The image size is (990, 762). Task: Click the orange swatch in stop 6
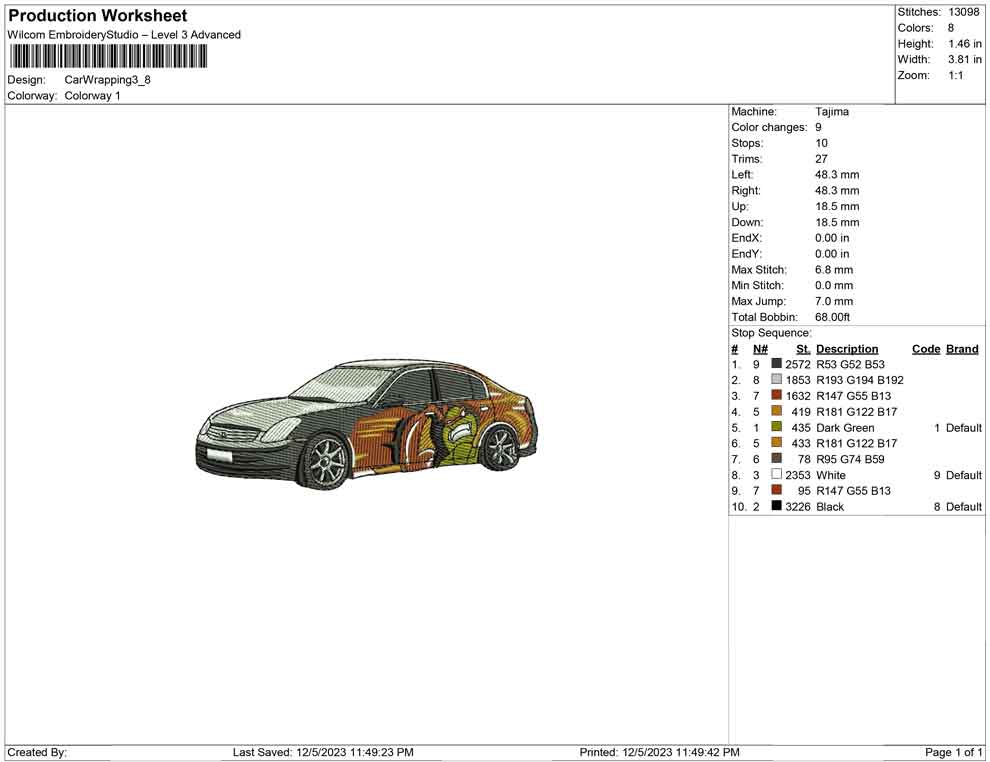[x=776, y=443]
